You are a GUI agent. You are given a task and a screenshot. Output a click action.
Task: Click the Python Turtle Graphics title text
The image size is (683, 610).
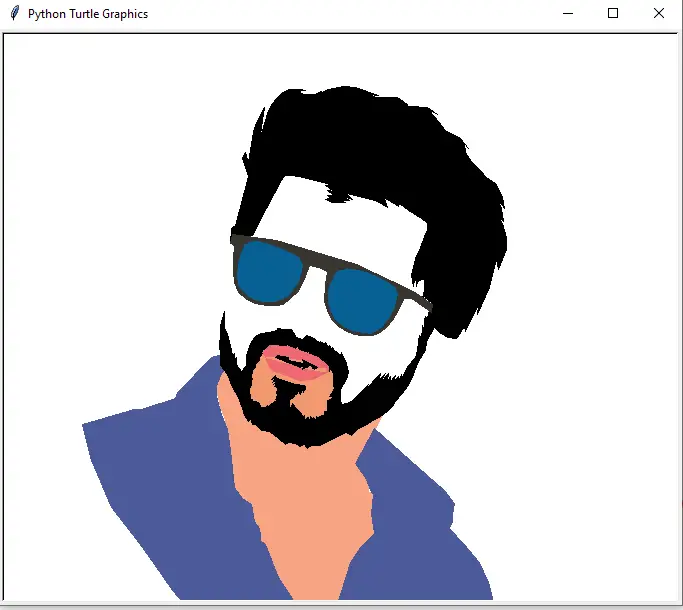click(88, 14)
